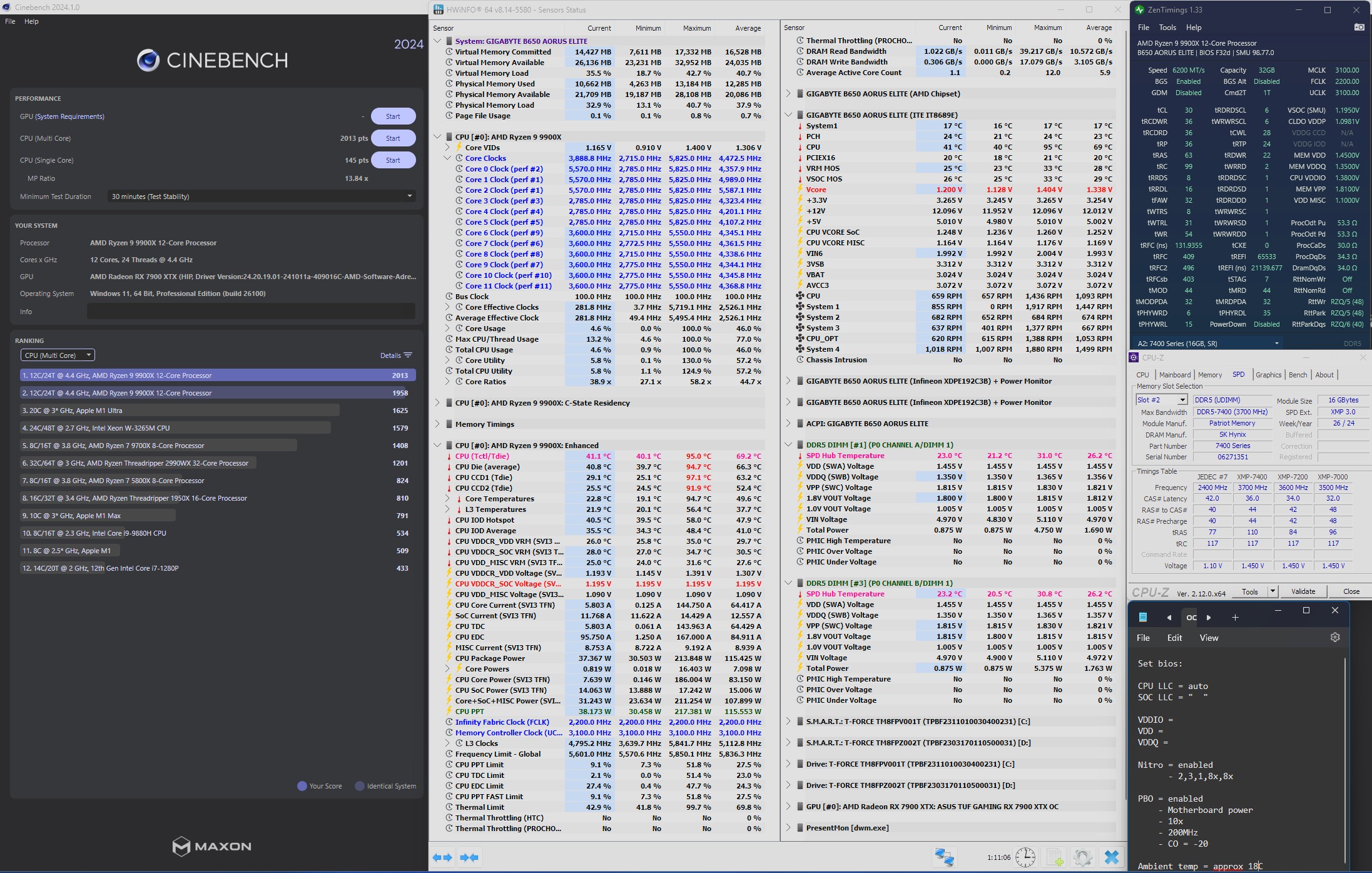Switch to CPU-Z Bench tab
Viewport: 1372px width, 873px height.
[1298, 375]
